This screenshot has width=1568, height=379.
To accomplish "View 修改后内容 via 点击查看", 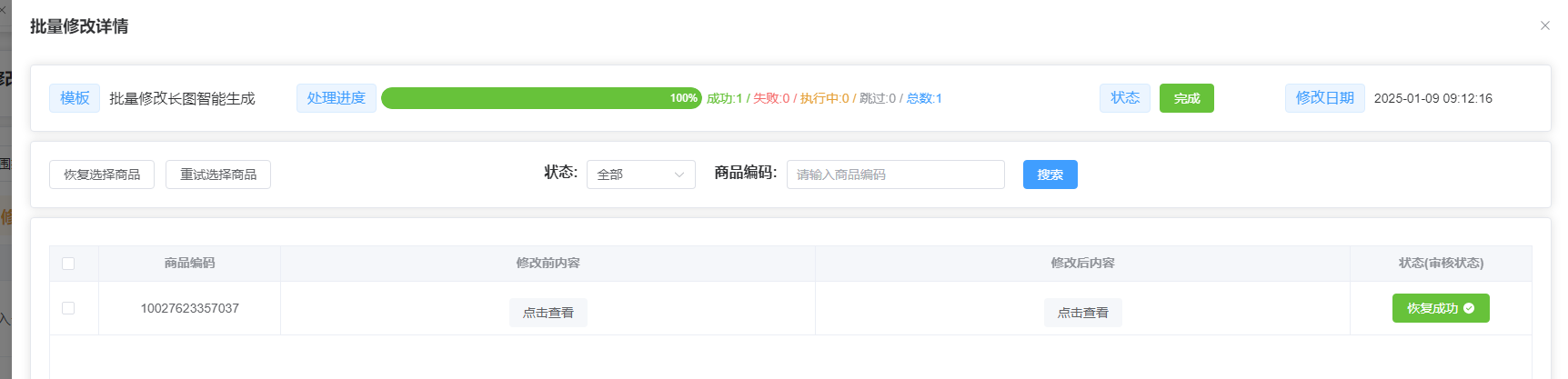I will click(1082, 313).
